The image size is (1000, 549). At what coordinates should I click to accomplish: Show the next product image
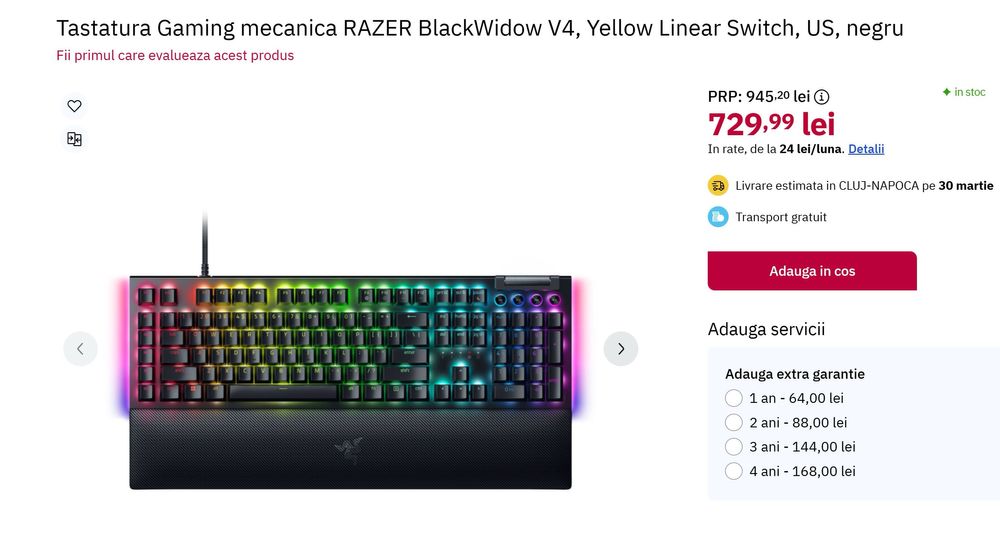pyautogui.click(x=620, y=349)
